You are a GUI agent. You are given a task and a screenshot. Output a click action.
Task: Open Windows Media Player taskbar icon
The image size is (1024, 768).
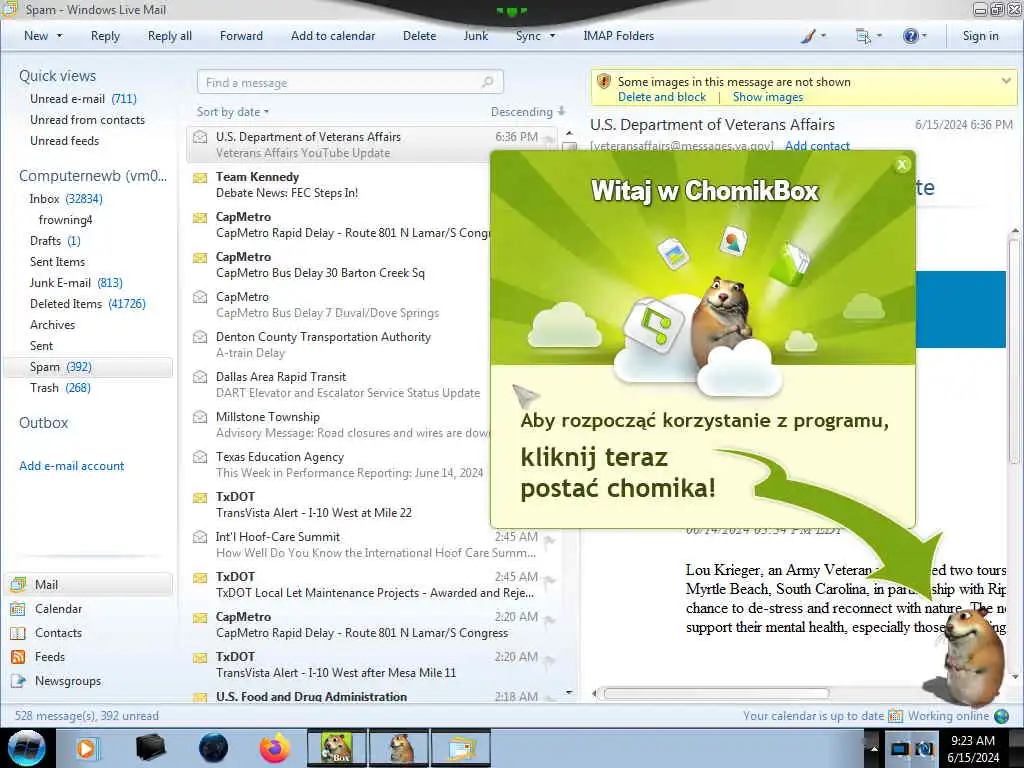click(86, 748)
